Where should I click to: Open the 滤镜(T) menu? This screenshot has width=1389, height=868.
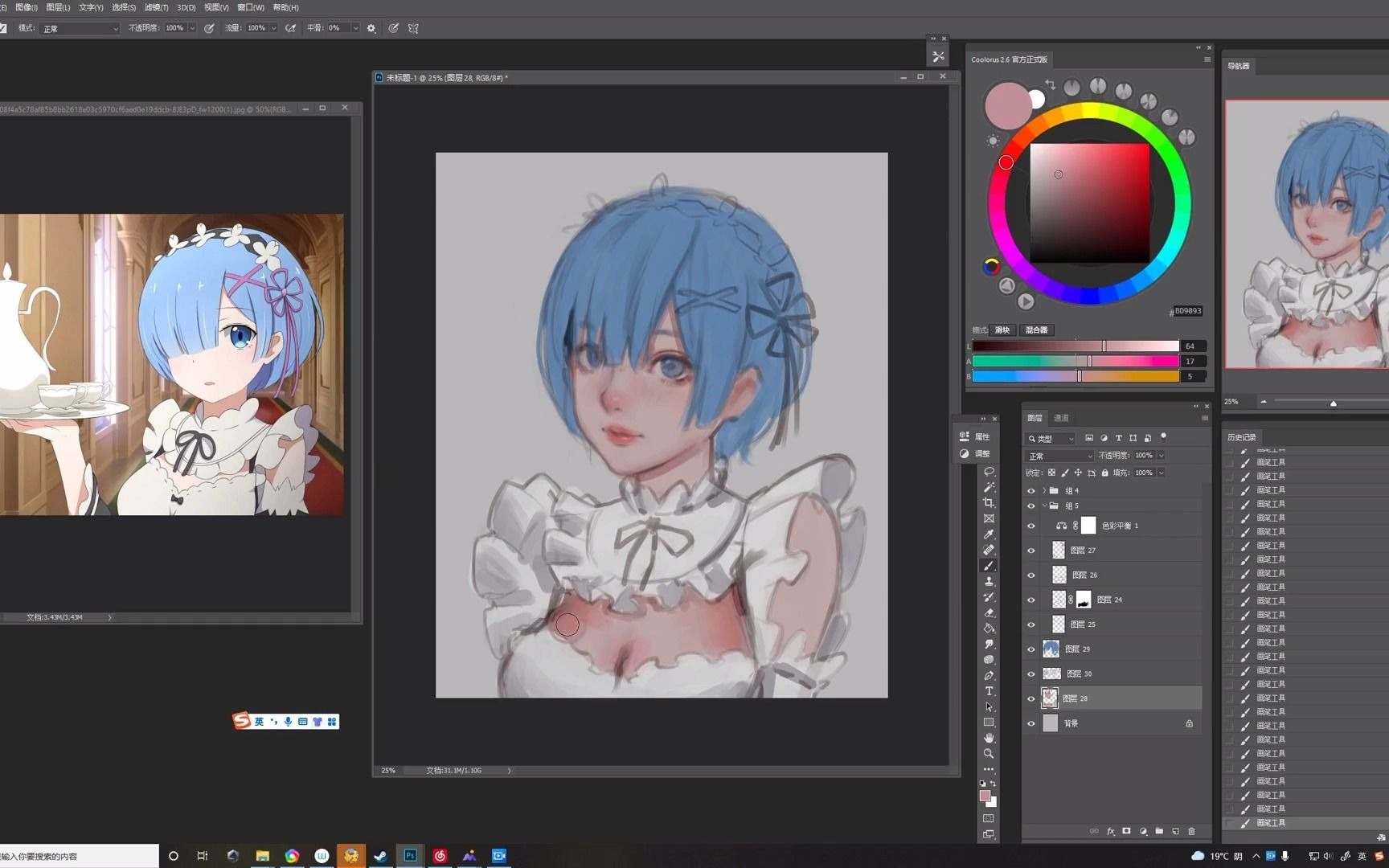(x=157, y=7)
